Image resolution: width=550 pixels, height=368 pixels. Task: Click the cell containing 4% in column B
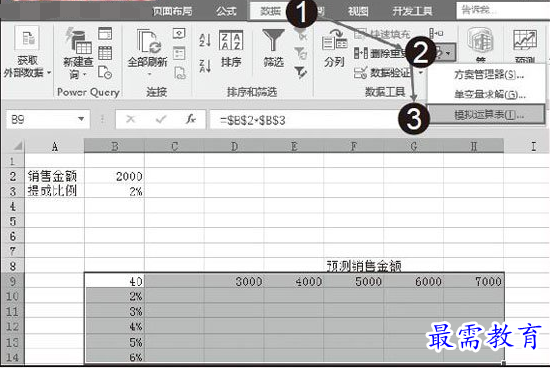tap(114, 326)
